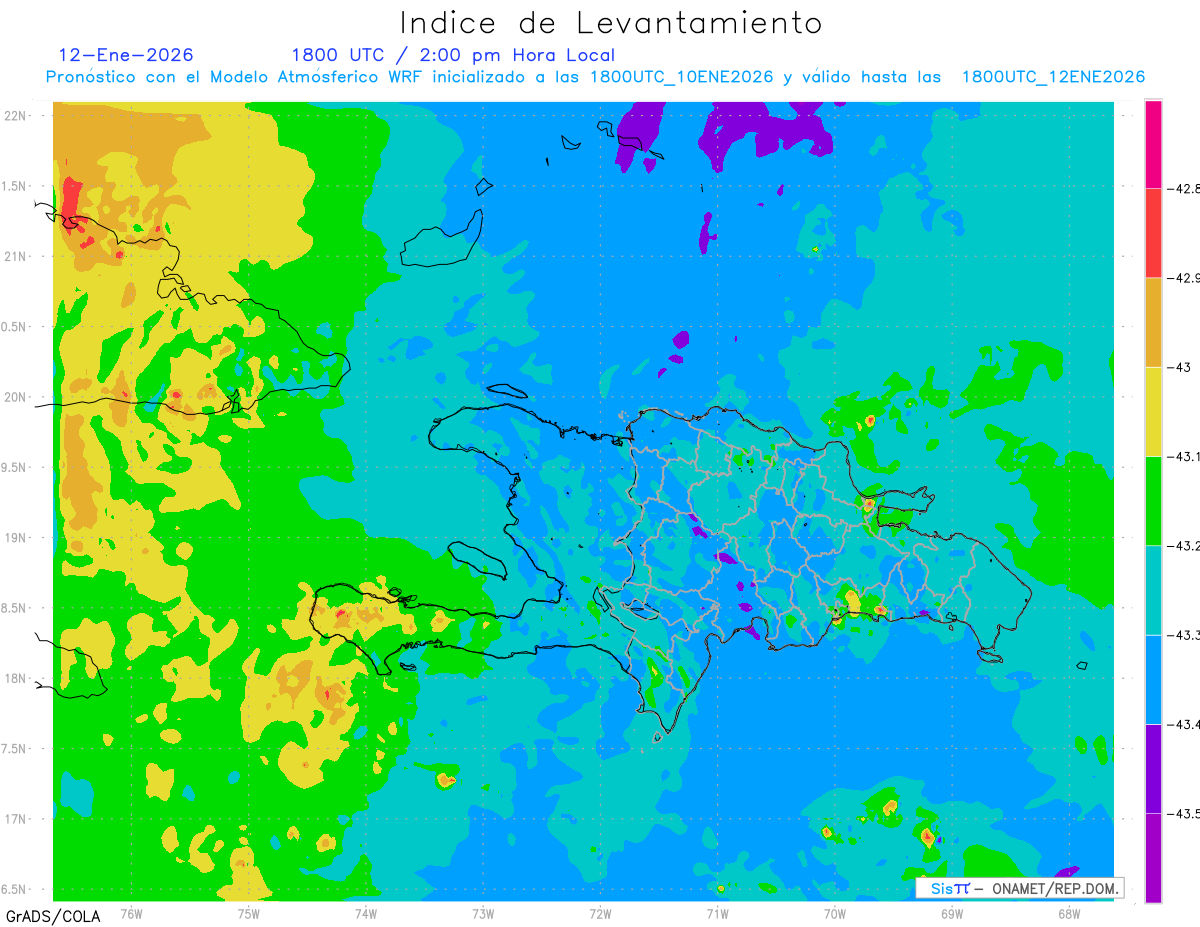This screenshot has height=927, width=1200.
Task: Click the 'GrADS/COLA' credit text
Action: (x=52, y=916)
